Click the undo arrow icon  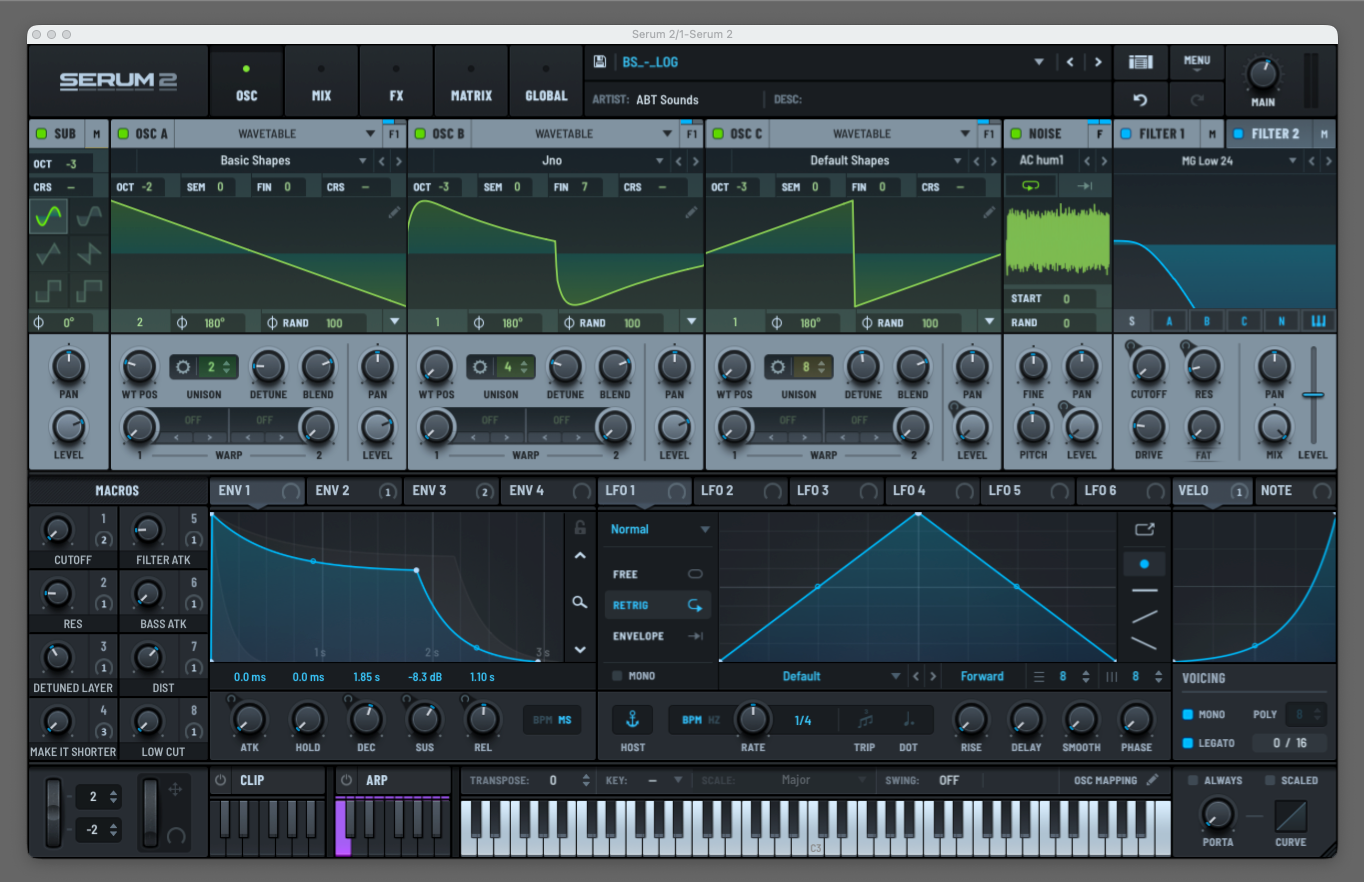pos(1140,99)
